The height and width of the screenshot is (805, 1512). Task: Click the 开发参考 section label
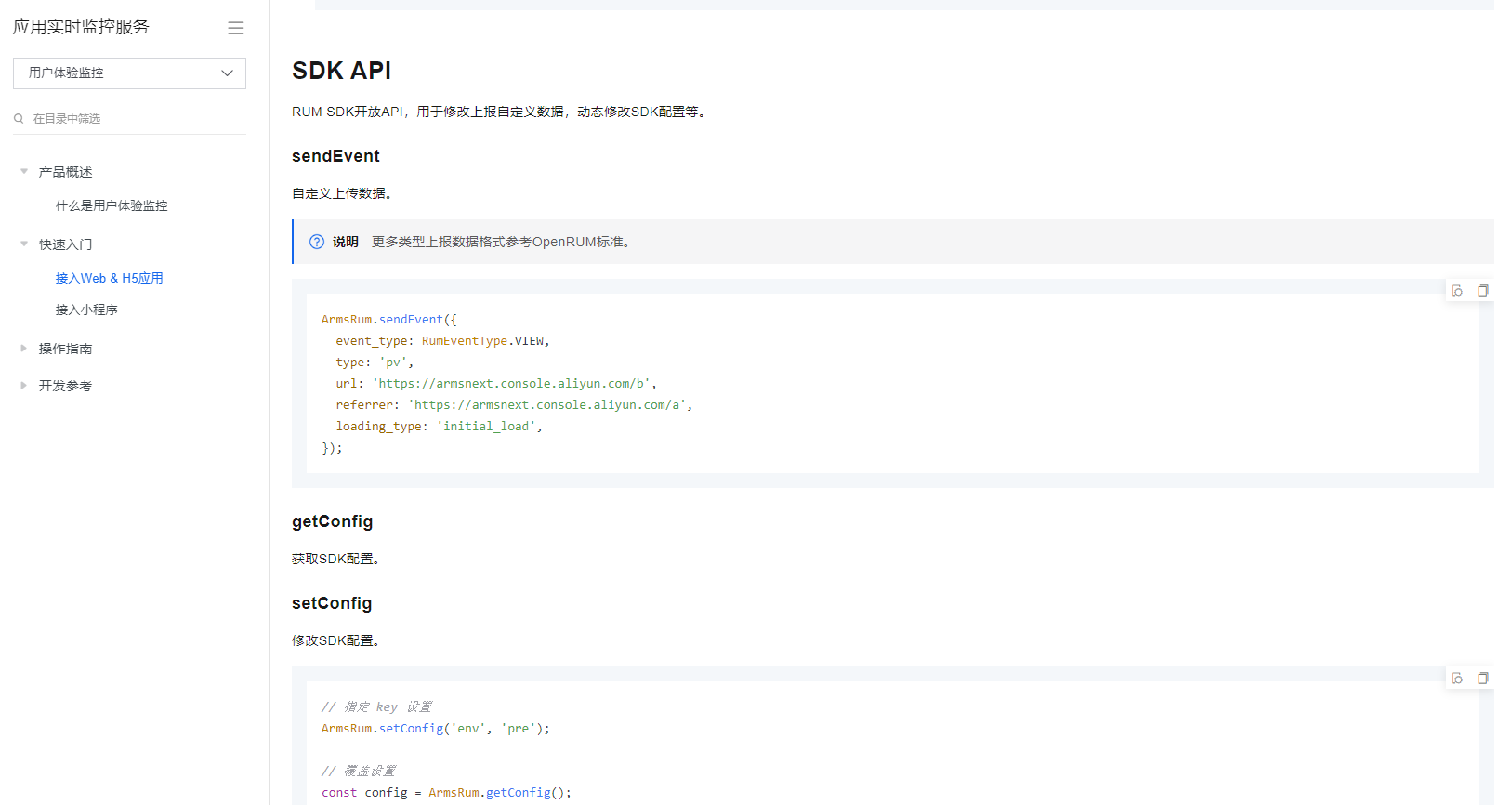coord(65,386)
